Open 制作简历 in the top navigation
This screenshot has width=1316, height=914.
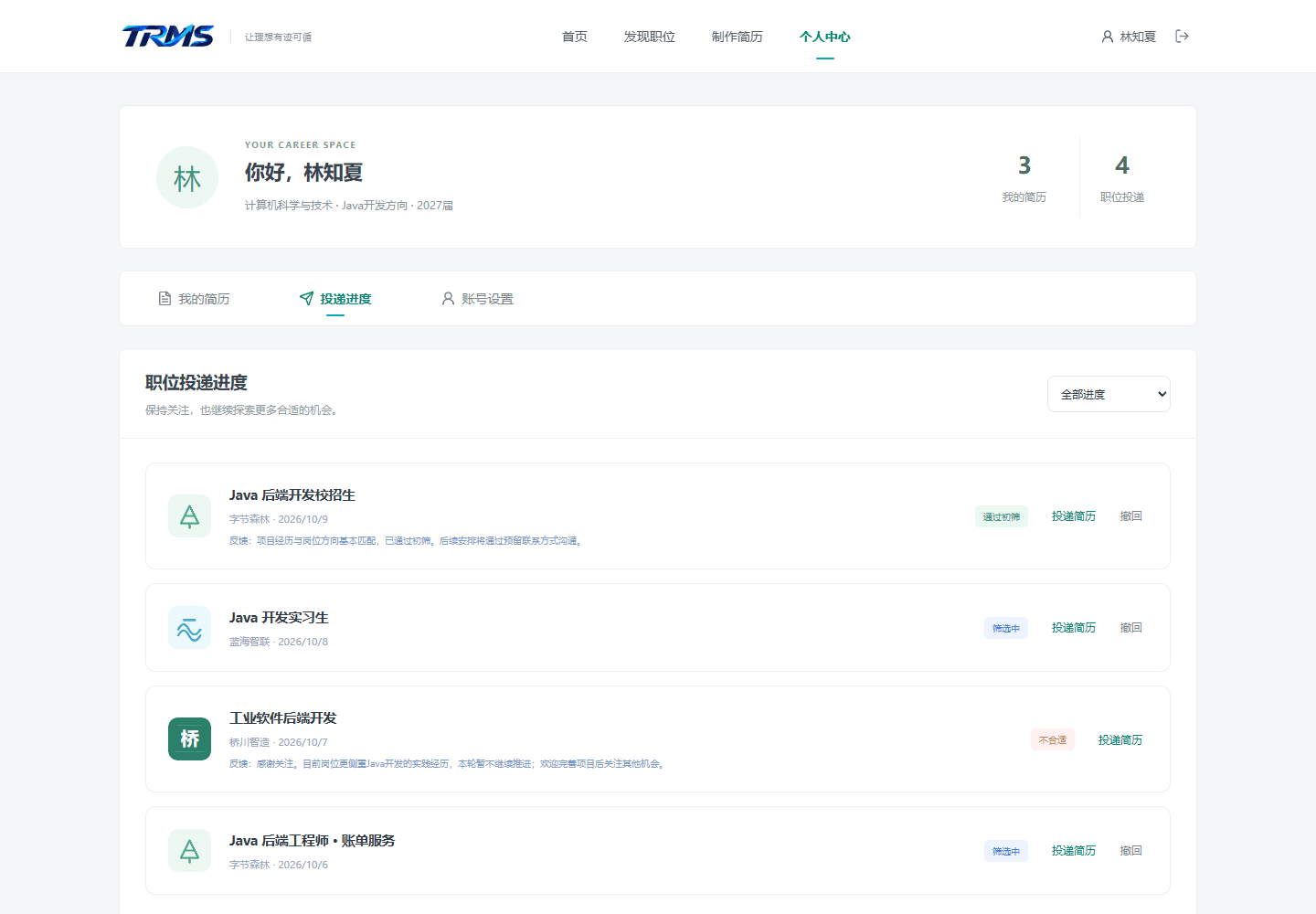click(x=738, y=37)
